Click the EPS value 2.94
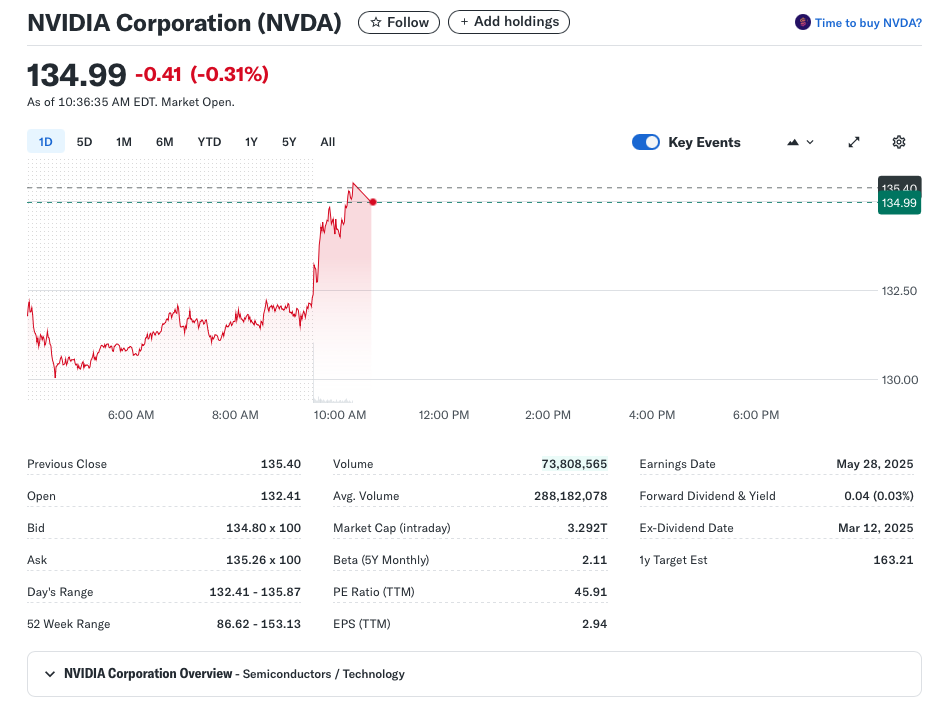 tap(595, 624)
